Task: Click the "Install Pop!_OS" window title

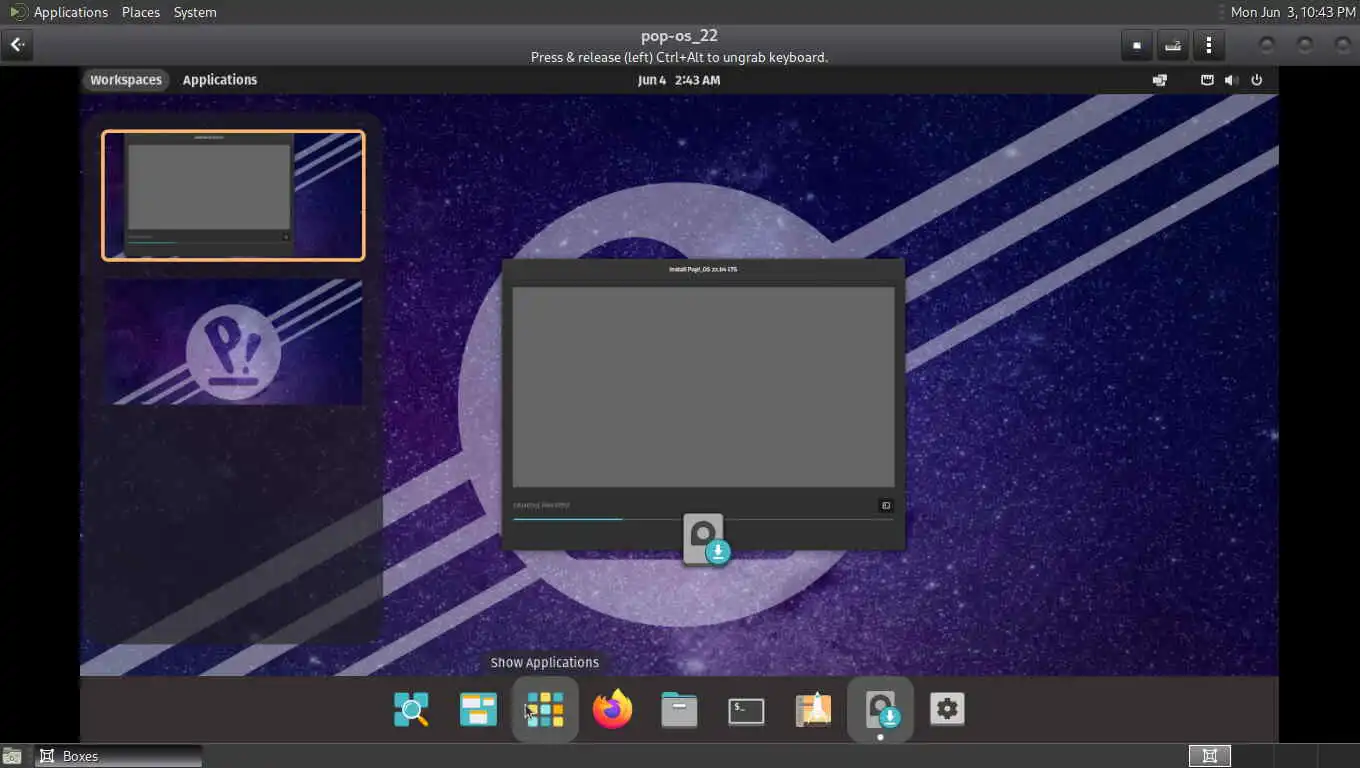Action: point(703,270)
